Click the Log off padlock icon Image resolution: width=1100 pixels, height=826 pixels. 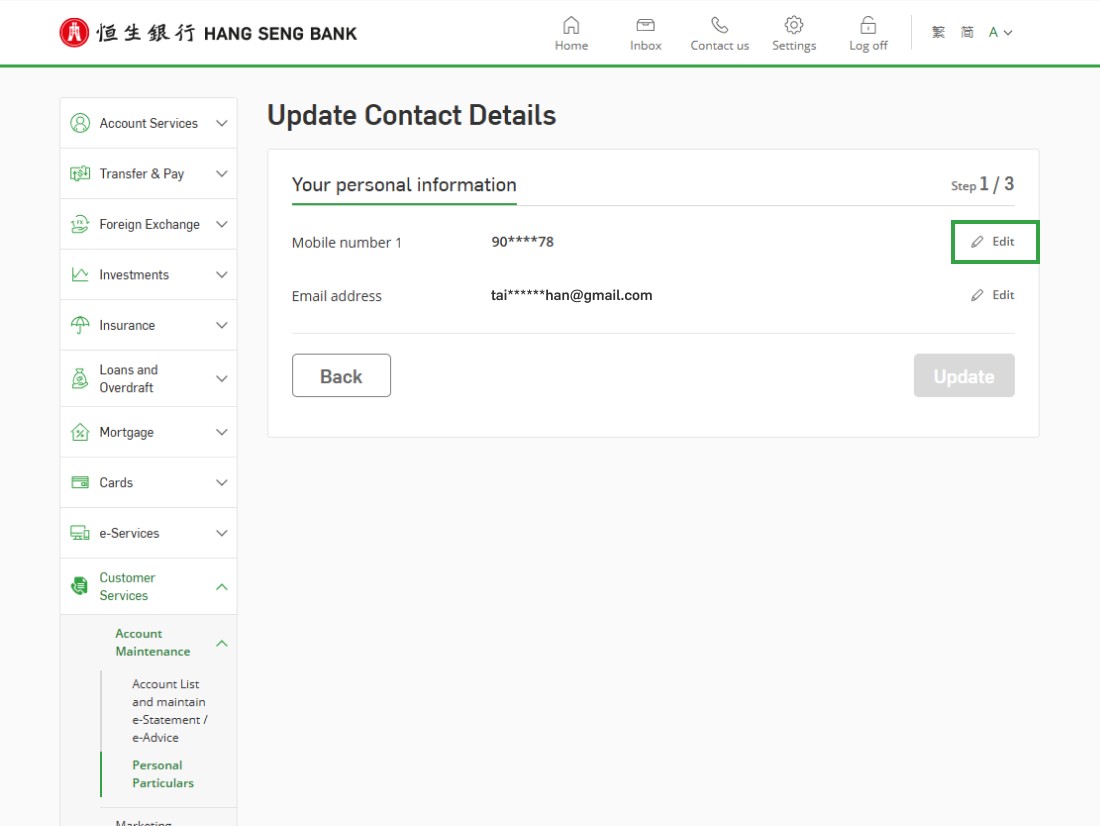pos(868,25)
